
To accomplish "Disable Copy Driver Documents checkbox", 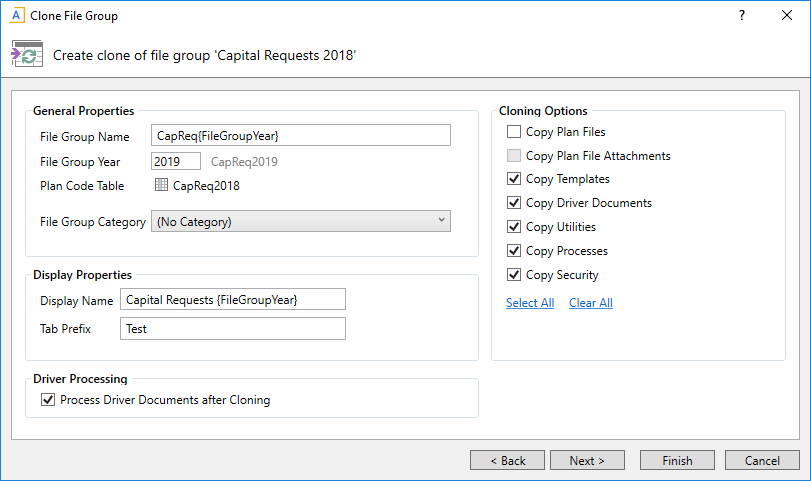I will coord(514,204).
